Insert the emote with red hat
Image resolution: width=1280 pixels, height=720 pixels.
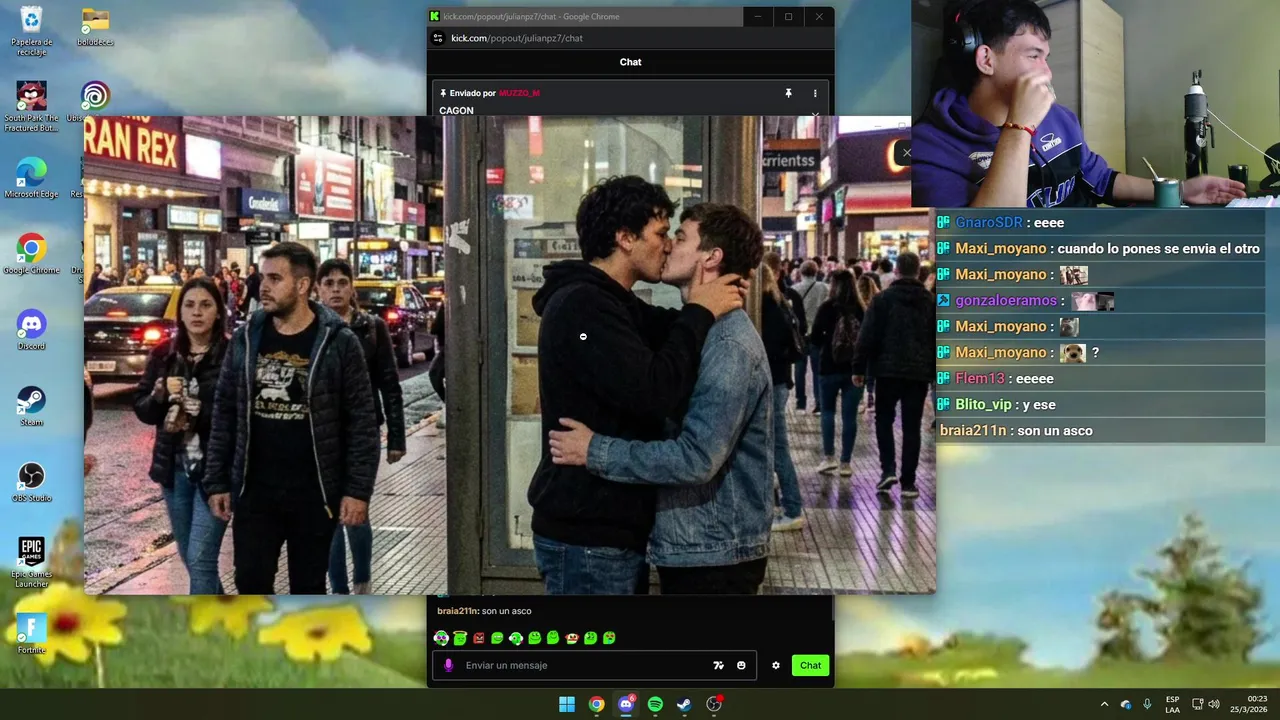pos(572,638)
